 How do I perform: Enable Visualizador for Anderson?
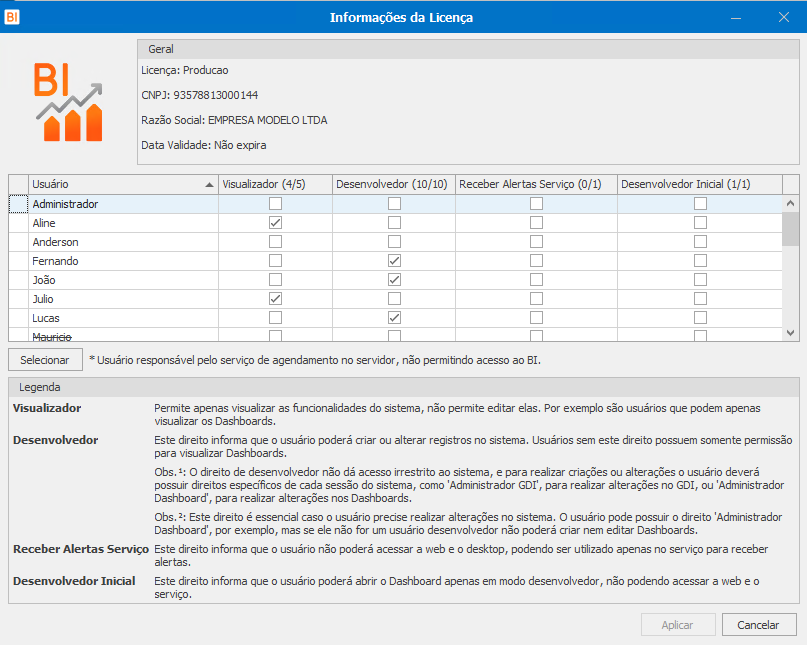[275, 242]
